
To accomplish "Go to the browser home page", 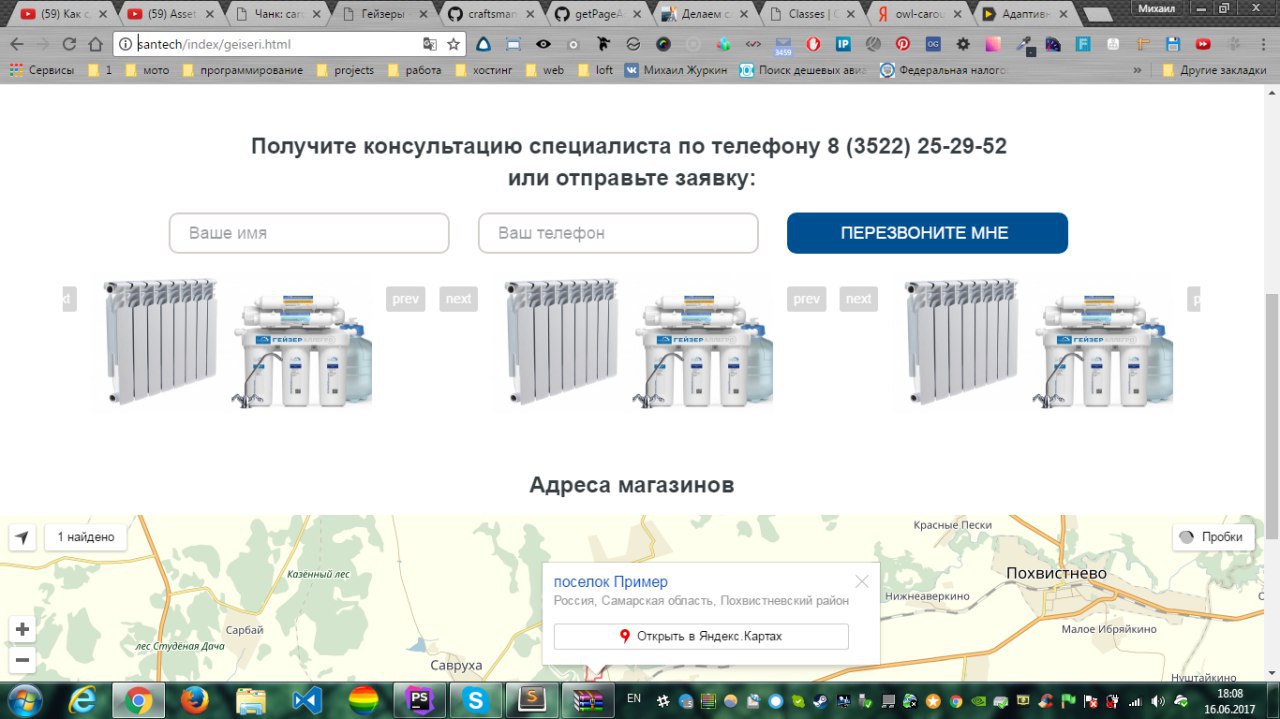I will 95,44.
